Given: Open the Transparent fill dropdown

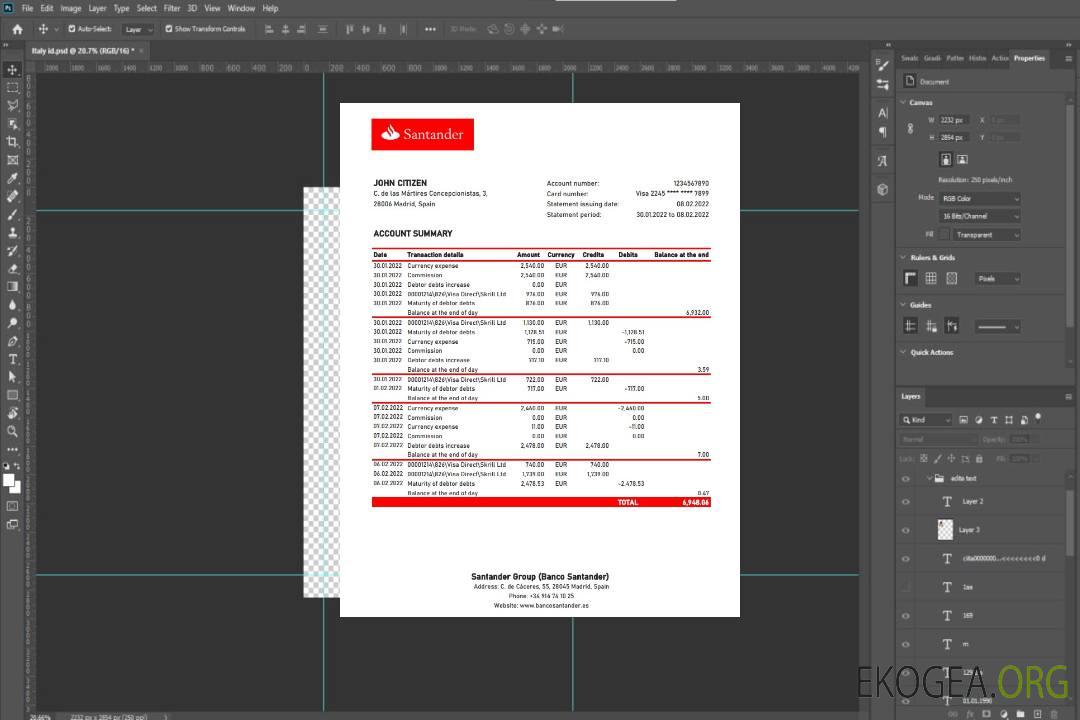Looking at the screenshot, I should 986,235.
